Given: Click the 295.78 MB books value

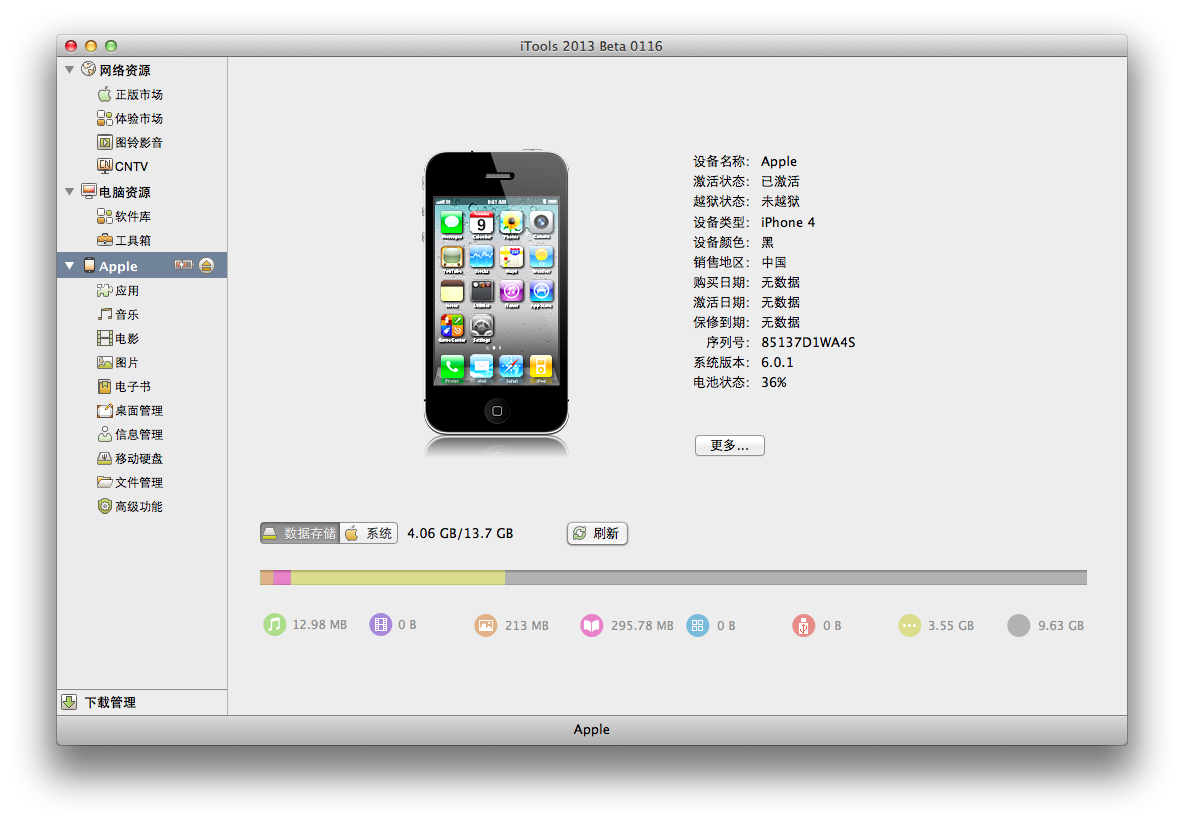Looking at the screenshot, I should (x=642, y=625).
